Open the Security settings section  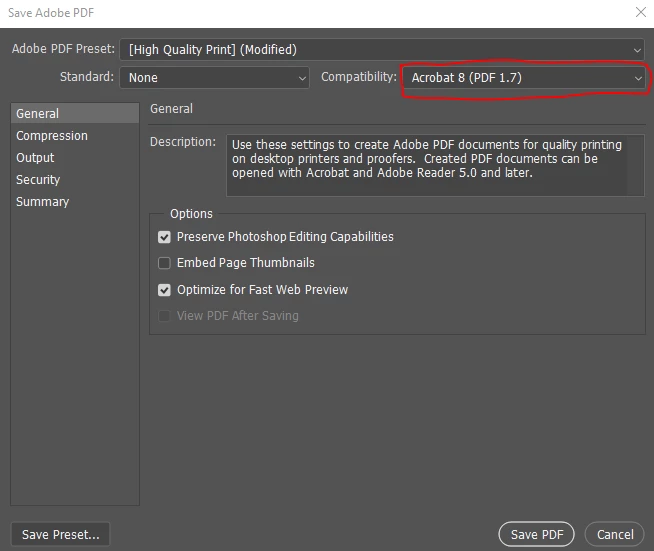pyautogui.click(x=75, y=180)
